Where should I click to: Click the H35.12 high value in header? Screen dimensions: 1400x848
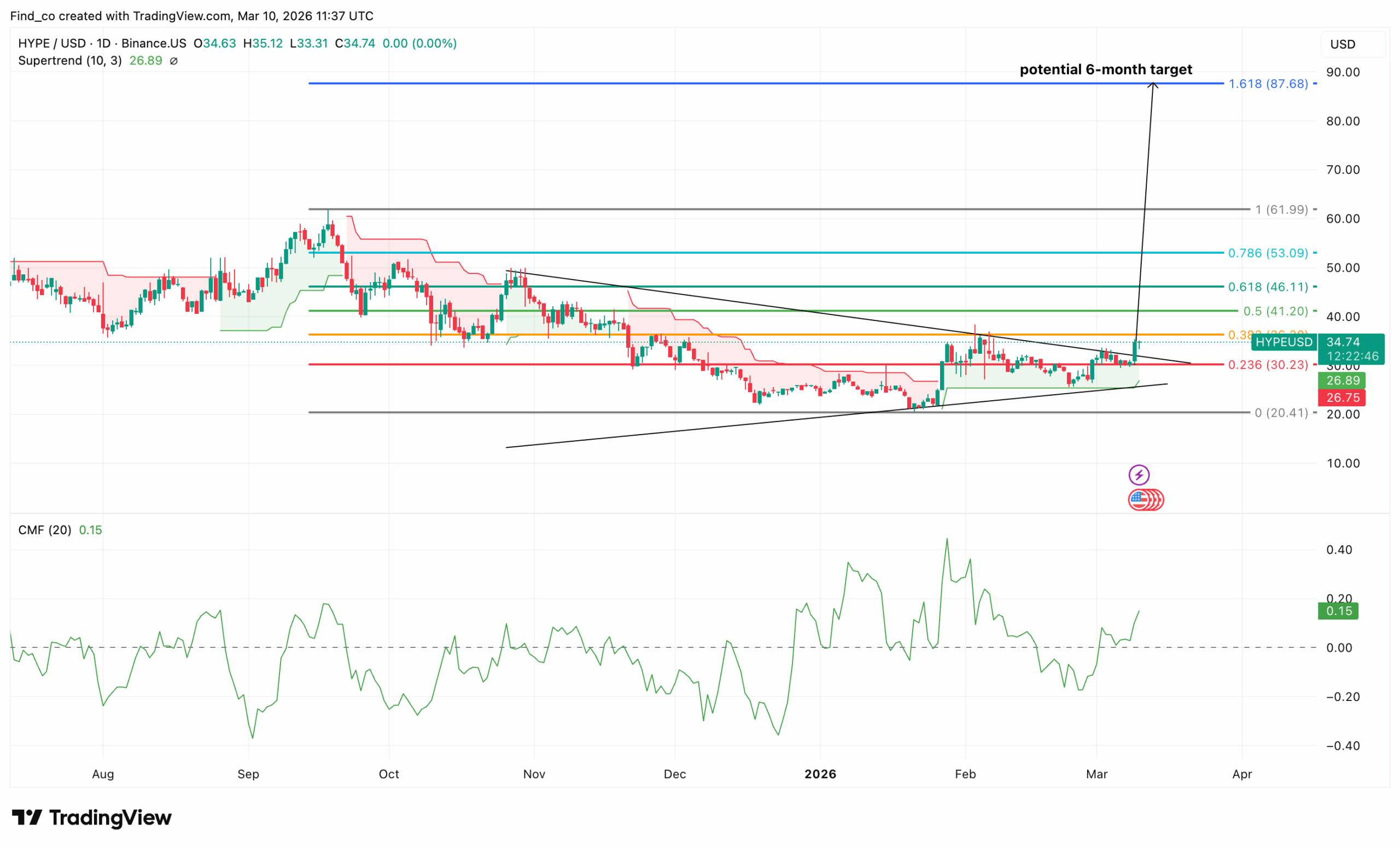pos(263,44)
